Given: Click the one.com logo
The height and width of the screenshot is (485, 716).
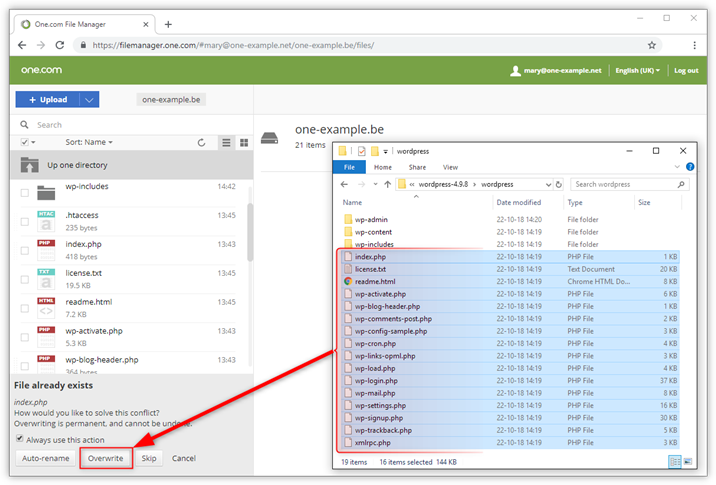Looking at the screenshot, I should tap(41, 70).
